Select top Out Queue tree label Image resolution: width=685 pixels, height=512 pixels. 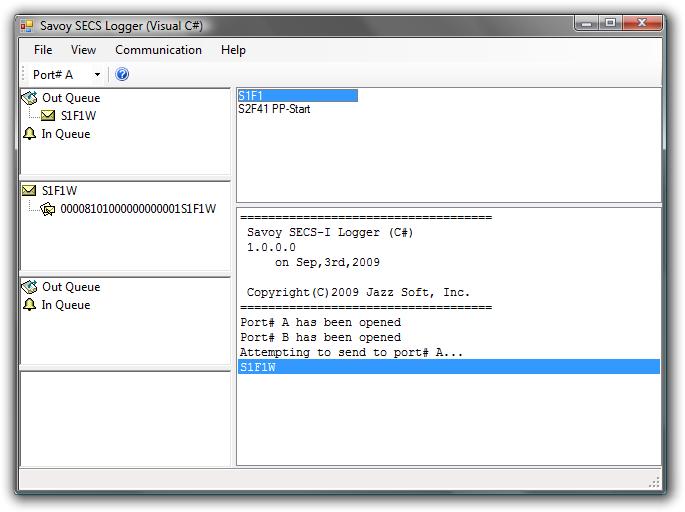tap(71, 98)
